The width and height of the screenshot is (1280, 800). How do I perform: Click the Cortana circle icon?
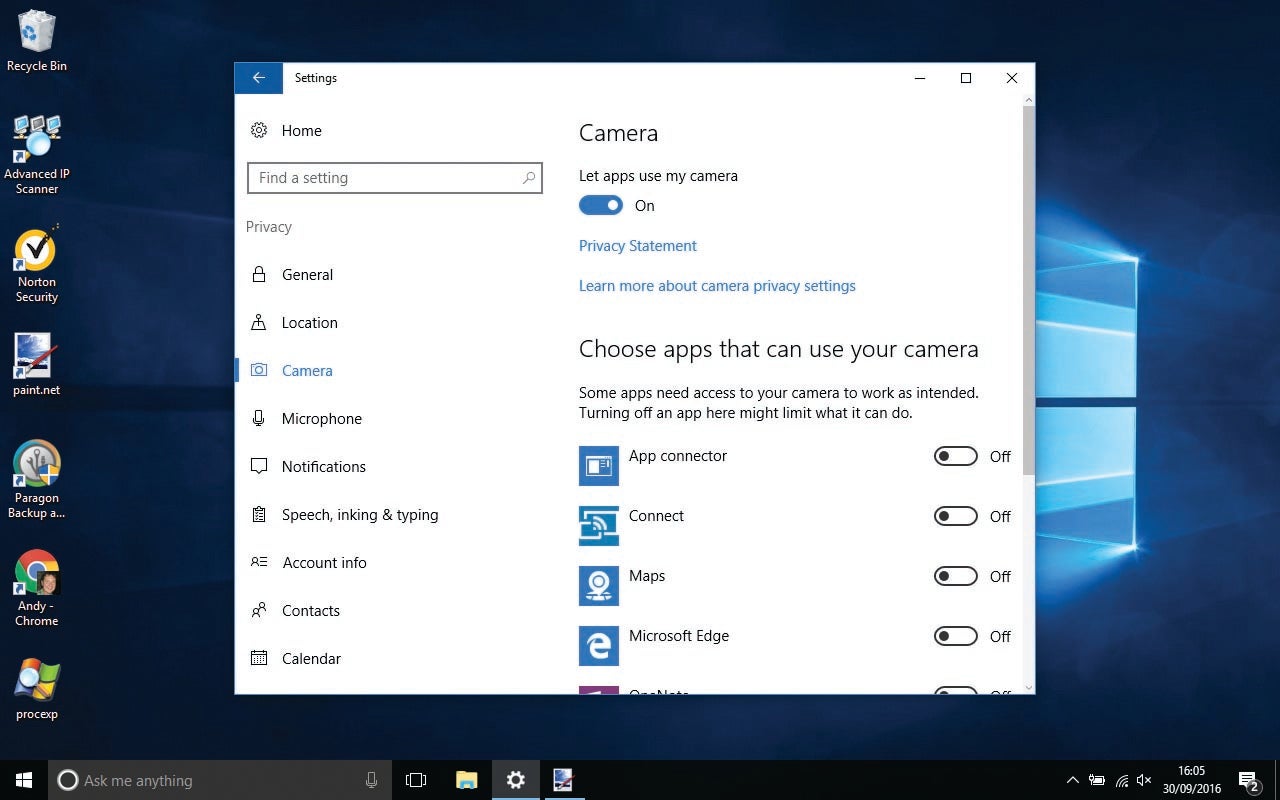pyautogui.click(x=67, y=780)
